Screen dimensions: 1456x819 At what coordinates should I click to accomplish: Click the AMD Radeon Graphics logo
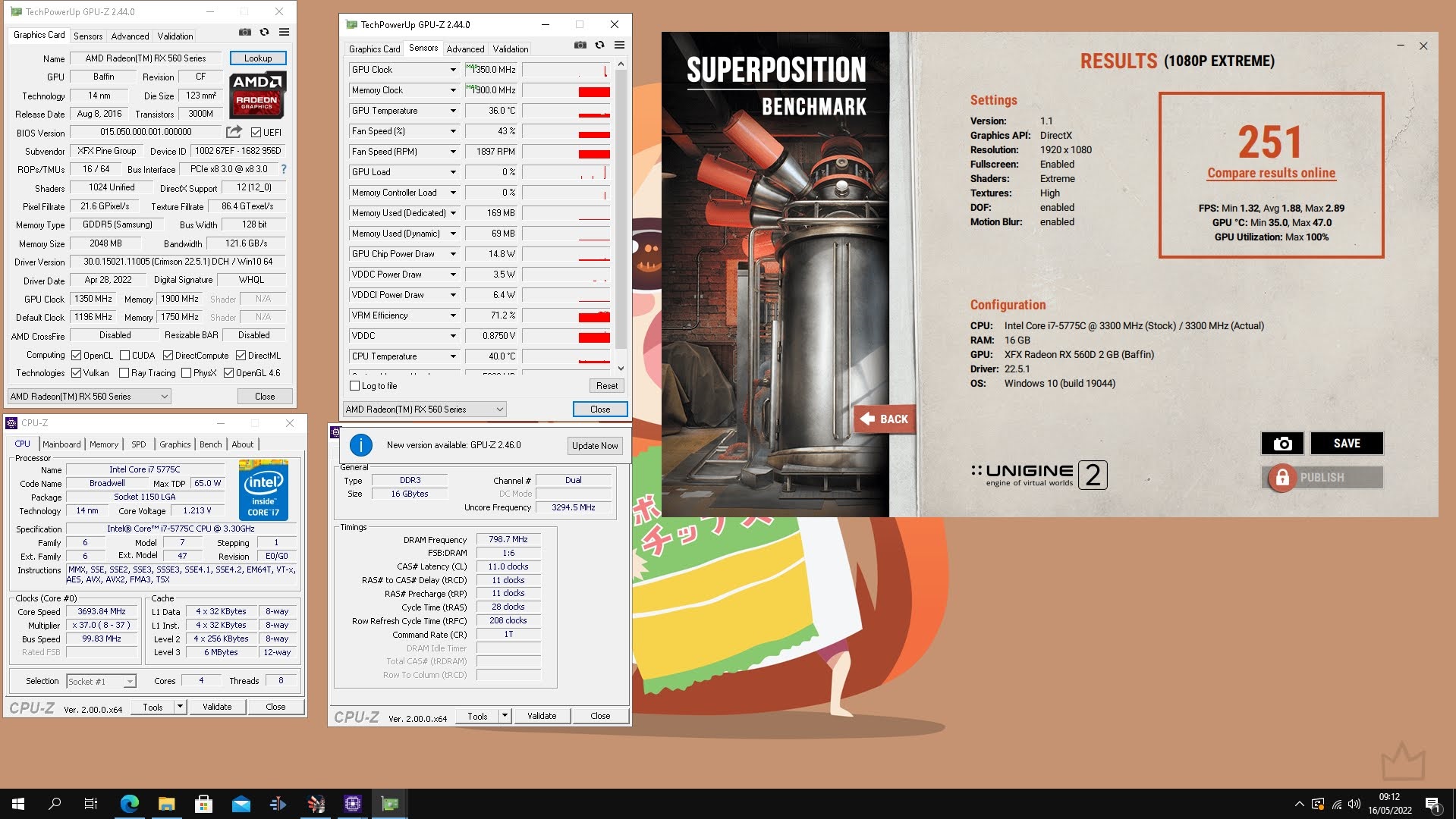[x=257, y=96]
